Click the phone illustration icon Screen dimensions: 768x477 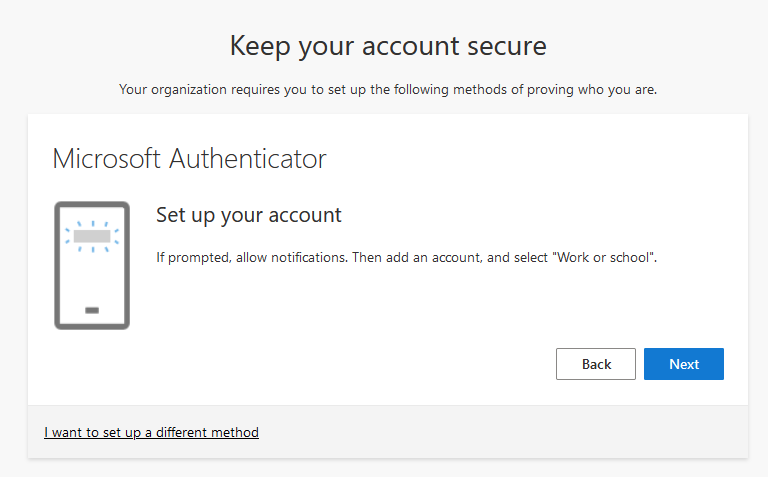[92, 265]
